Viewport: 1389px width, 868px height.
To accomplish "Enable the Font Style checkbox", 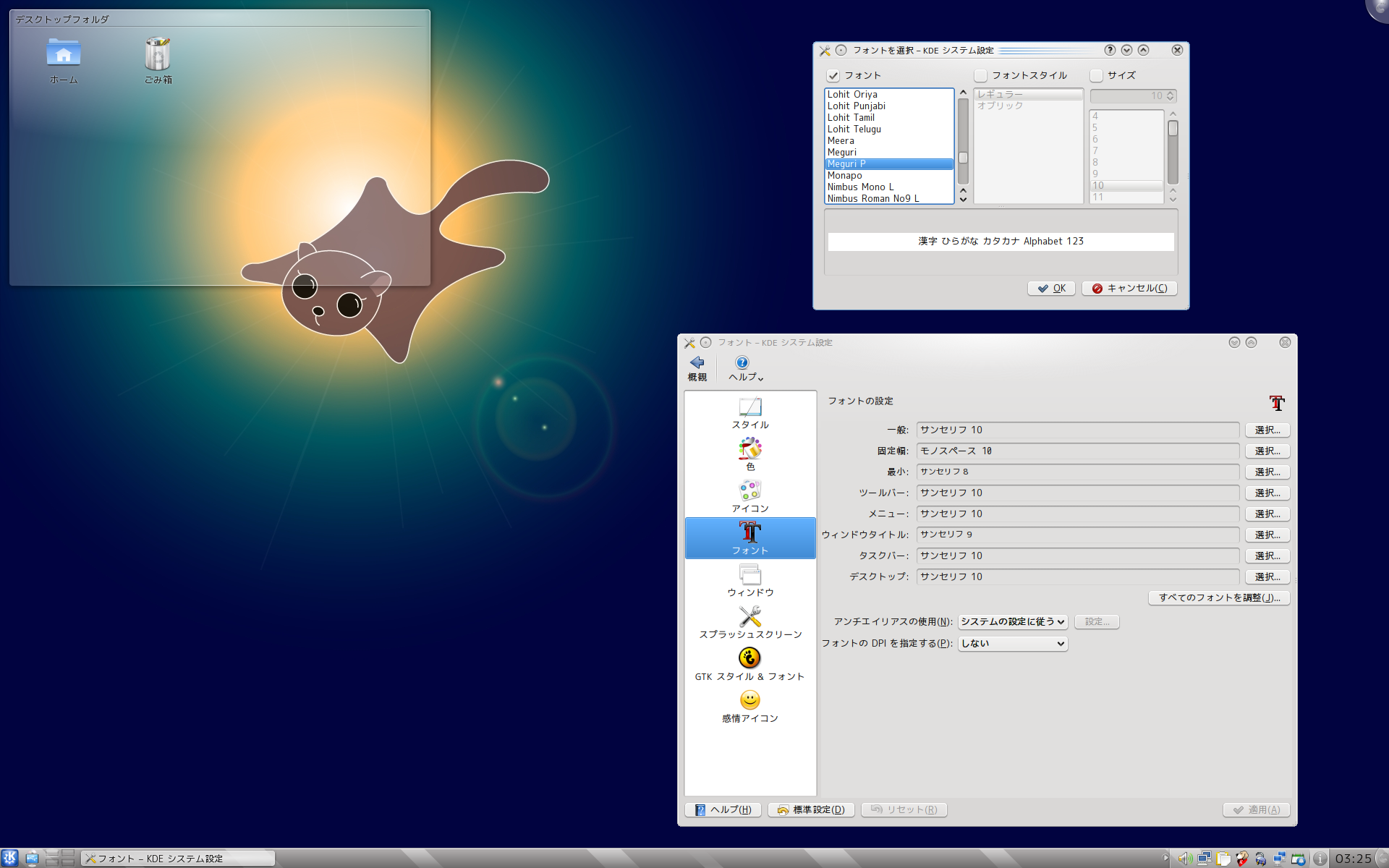I will coord(980,75).
